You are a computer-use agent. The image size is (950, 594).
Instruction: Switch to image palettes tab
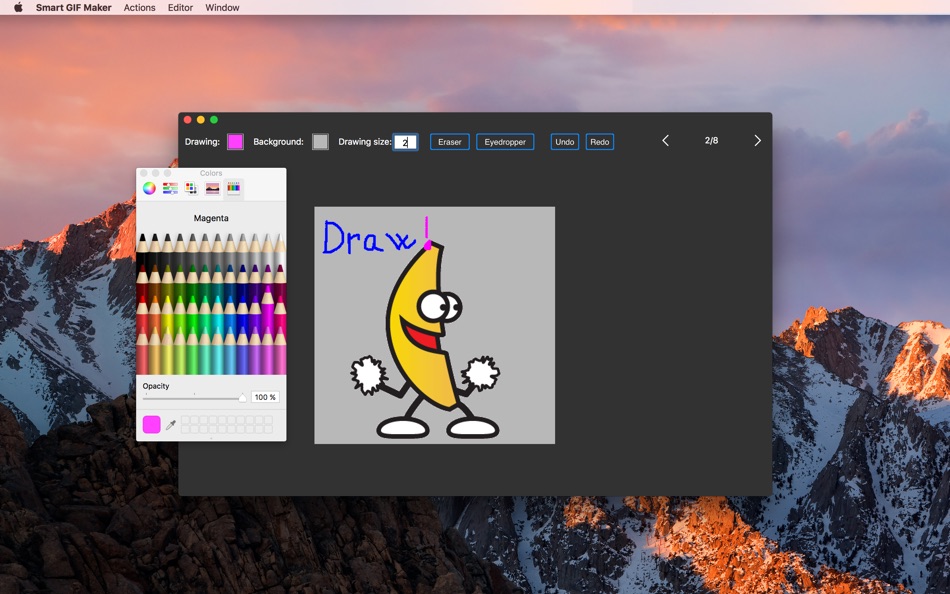[x=212, y=189]
